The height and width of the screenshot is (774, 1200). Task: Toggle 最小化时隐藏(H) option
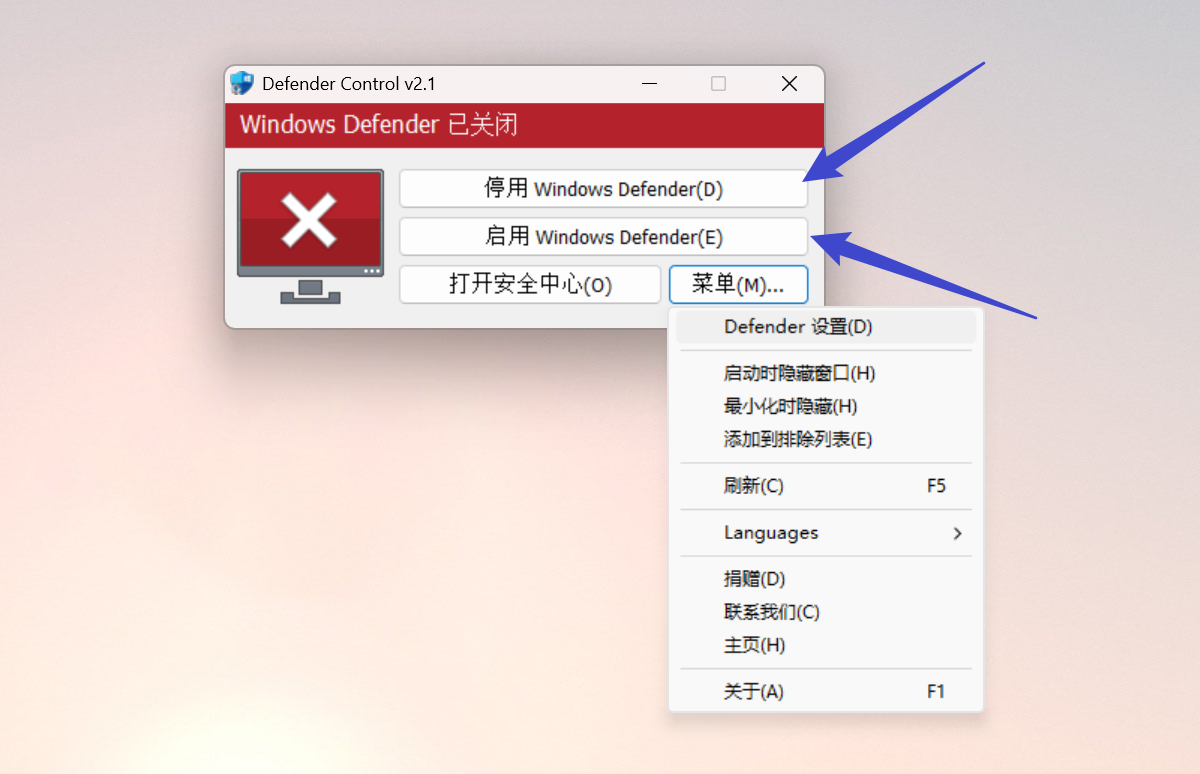(826, 406)
